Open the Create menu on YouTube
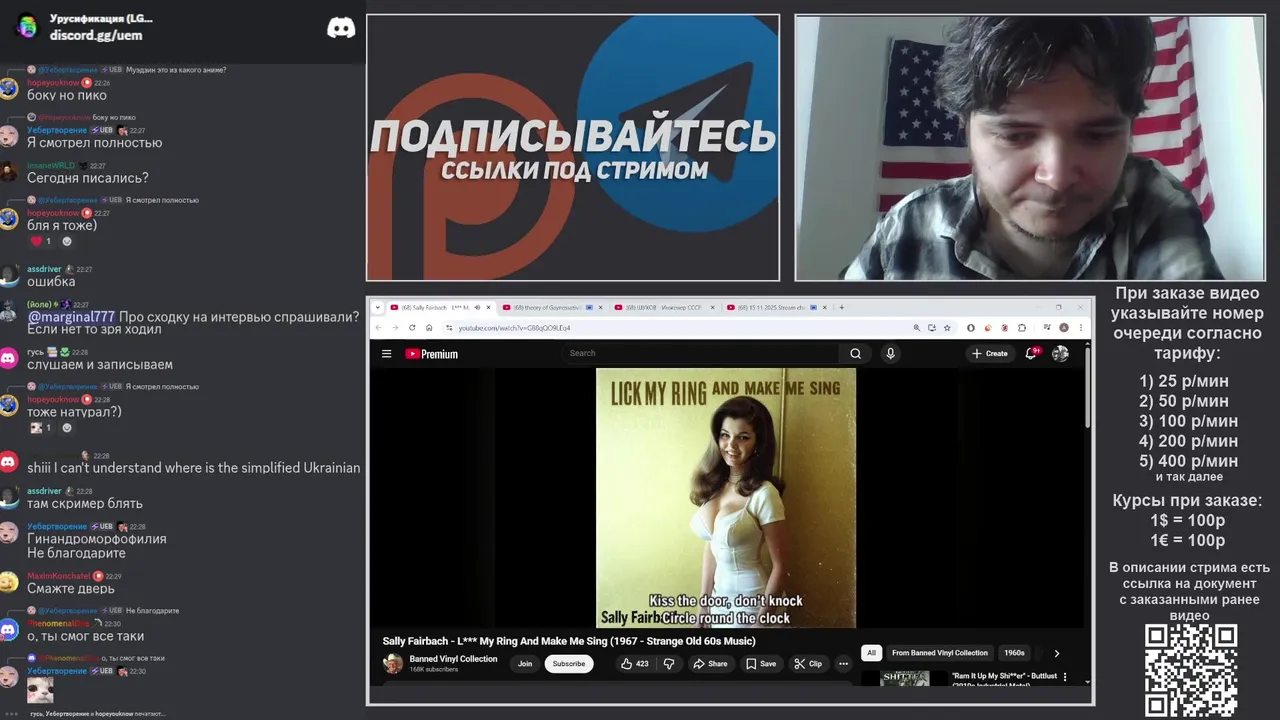Viewport: 1280px width, 720px height. coord(990,353)
